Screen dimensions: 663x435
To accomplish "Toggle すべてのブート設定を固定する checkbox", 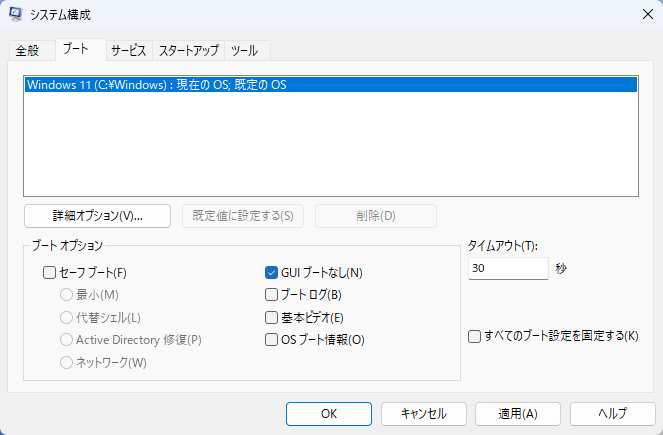I will (475, 336).
